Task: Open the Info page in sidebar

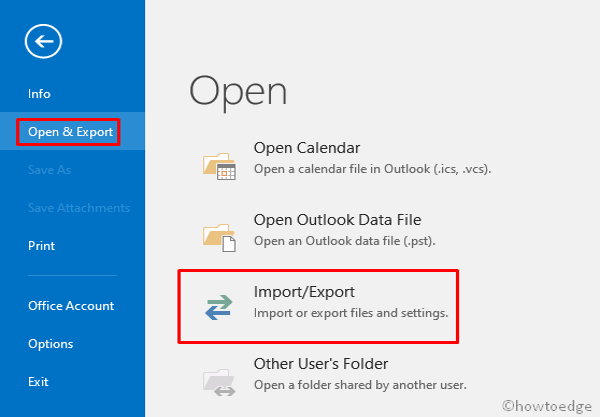Action: pos(39,94)
